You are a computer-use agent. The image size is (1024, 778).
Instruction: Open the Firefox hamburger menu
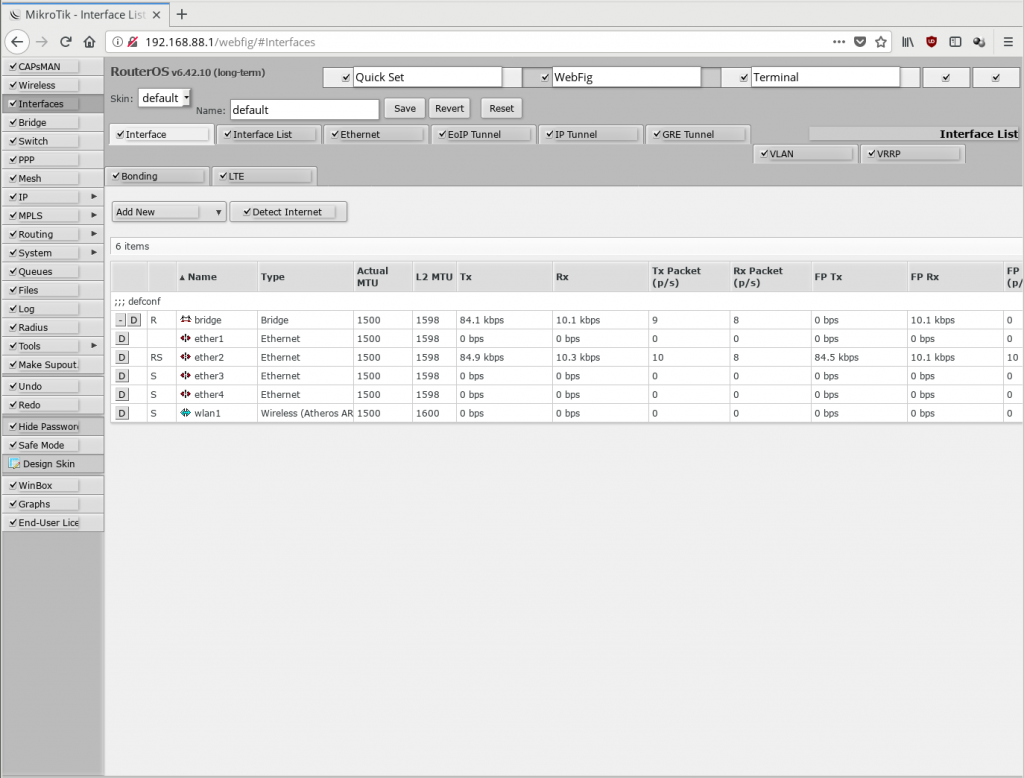pos(1005,42)
